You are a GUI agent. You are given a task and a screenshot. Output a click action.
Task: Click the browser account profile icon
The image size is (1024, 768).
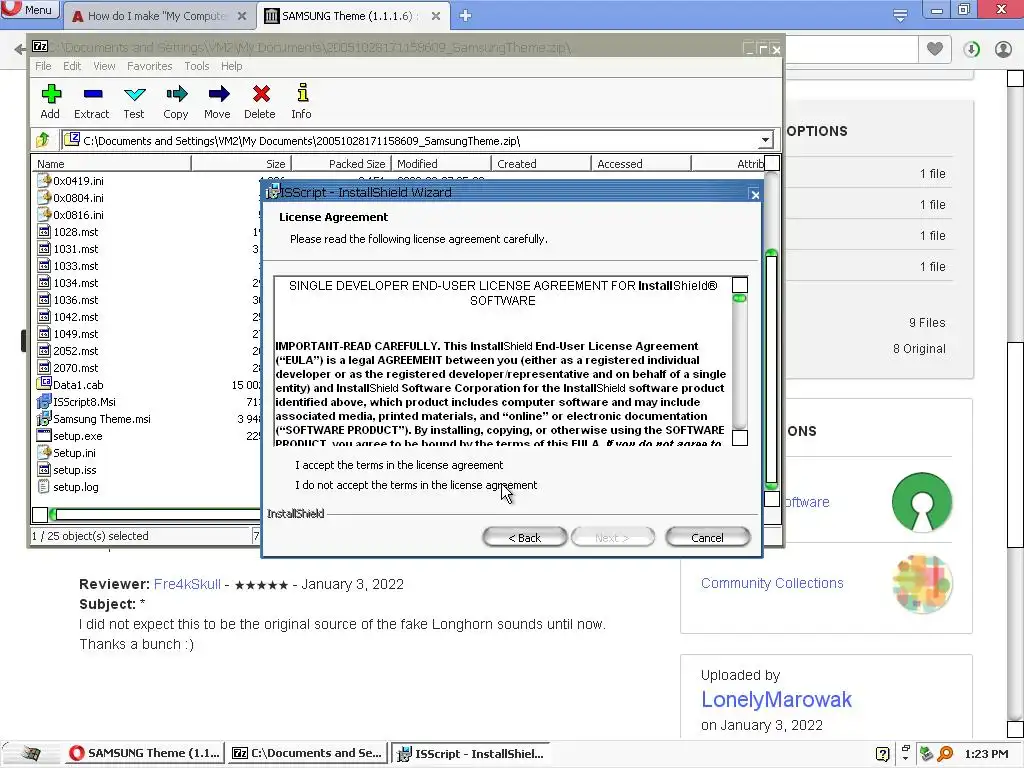[x=1004, y=49]
